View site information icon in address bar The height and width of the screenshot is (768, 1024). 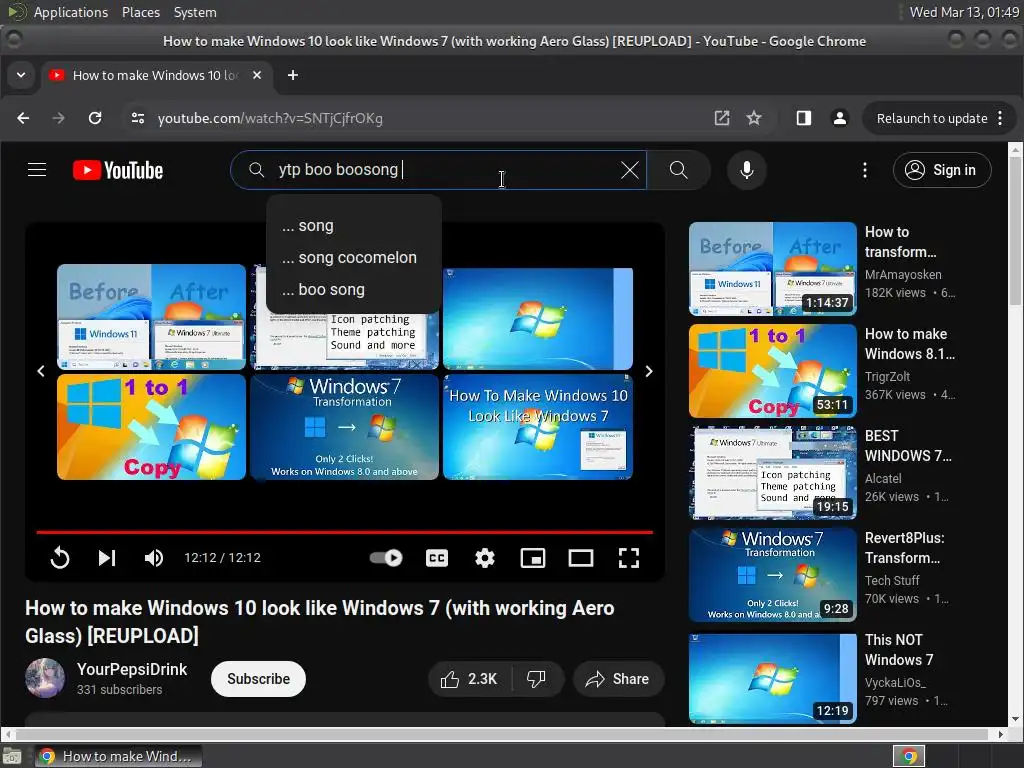[x=138, y=118]
